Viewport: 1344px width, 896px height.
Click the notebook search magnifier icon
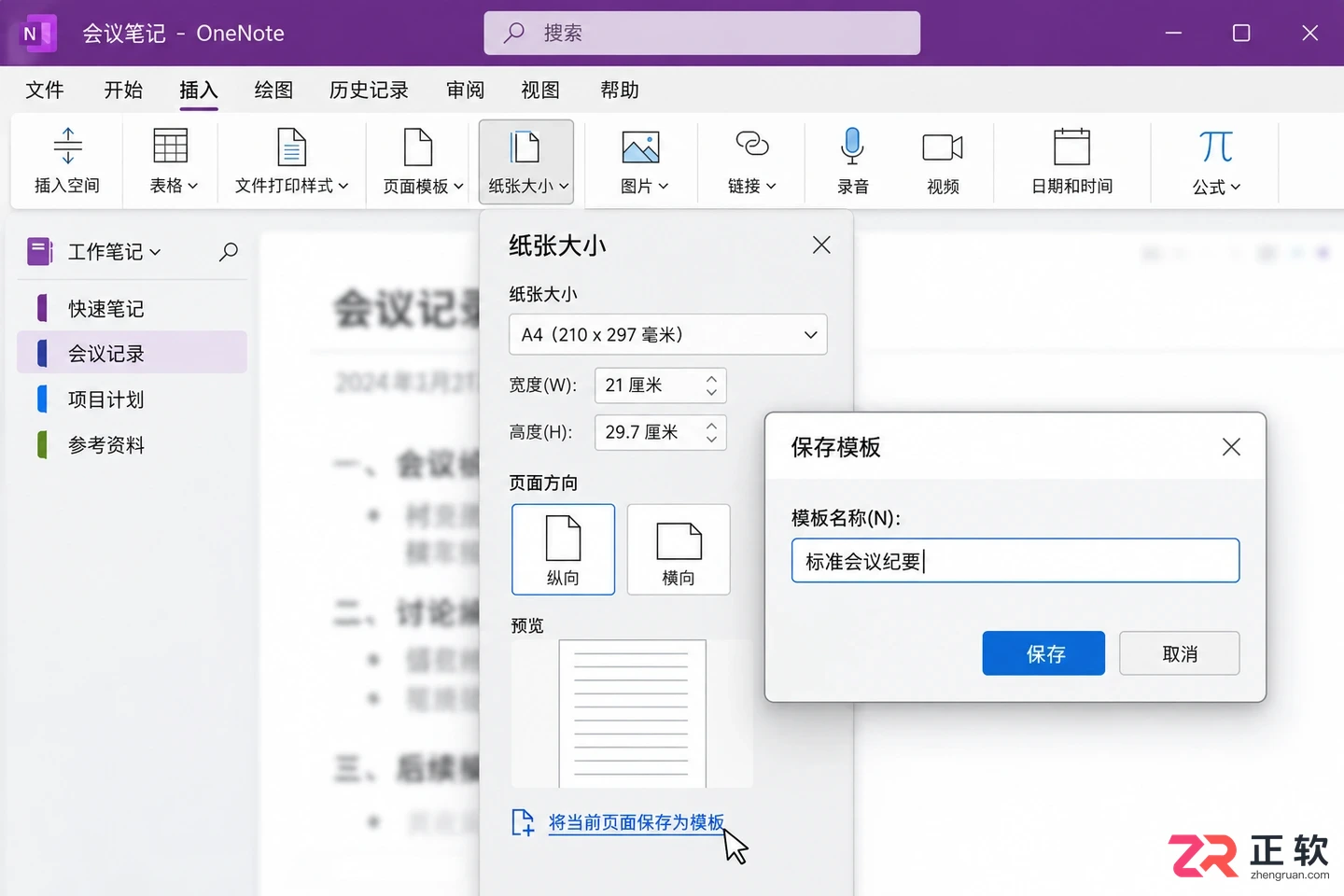(x=229, y=251)
